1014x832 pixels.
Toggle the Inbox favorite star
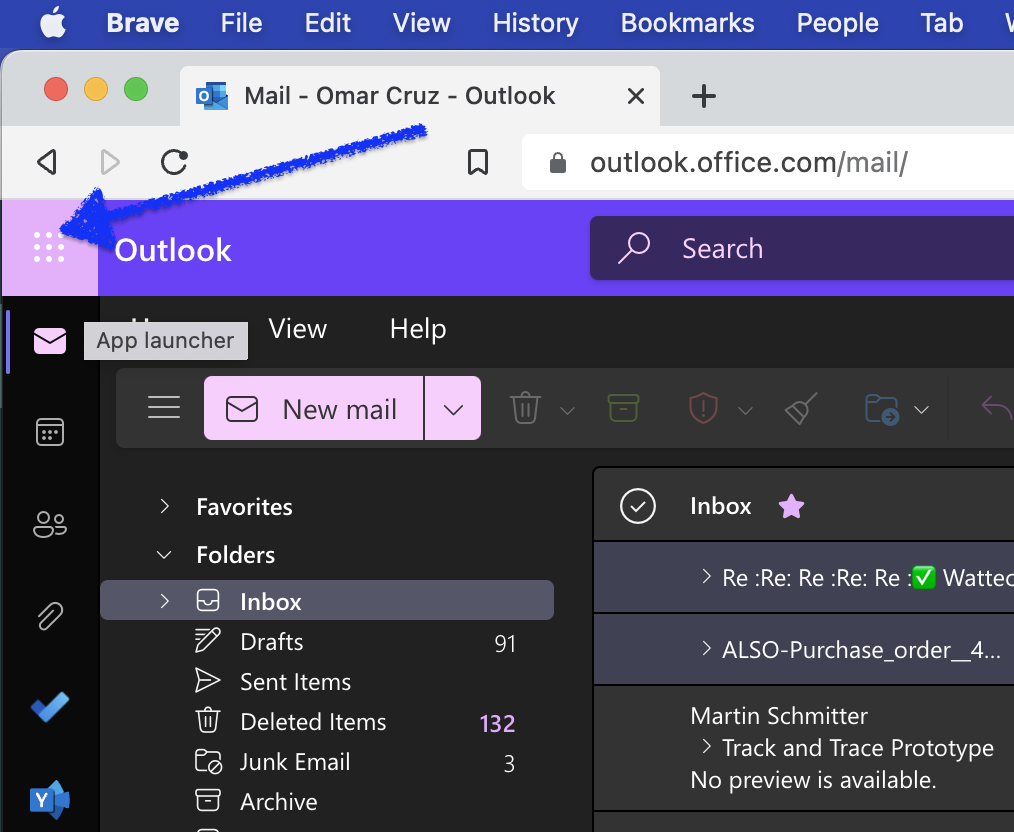point(791,507)
